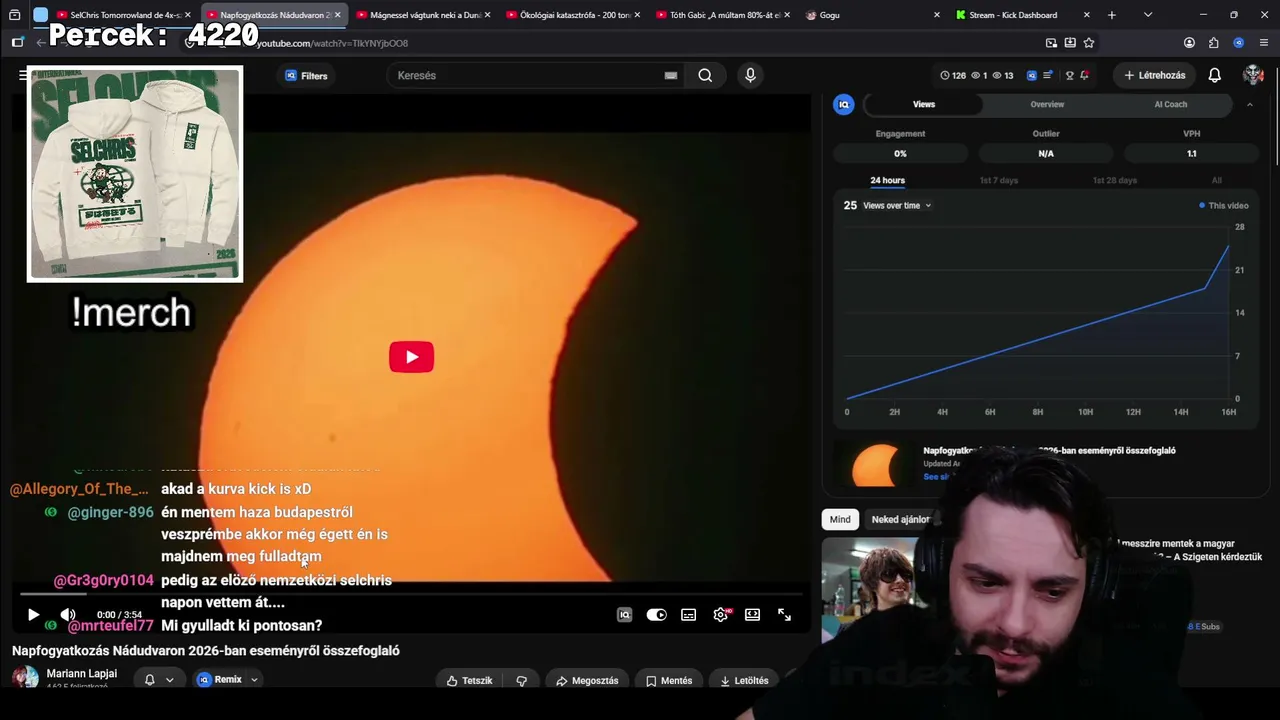This screenshot has width=1280, height=720.
Task: Click the Létrehozás create button
Action: pos(1154,75)
